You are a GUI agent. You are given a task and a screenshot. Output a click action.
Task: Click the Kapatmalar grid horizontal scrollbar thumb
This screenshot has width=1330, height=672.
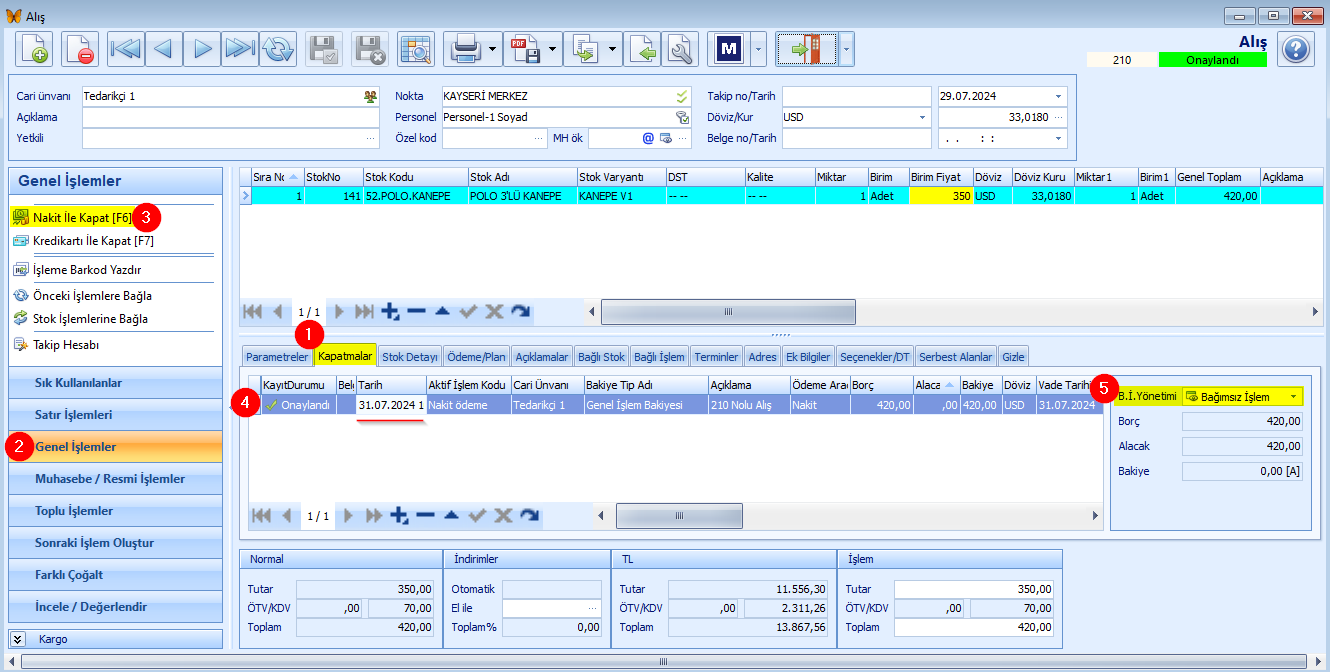pyautogui.click(x=679, y=516)
